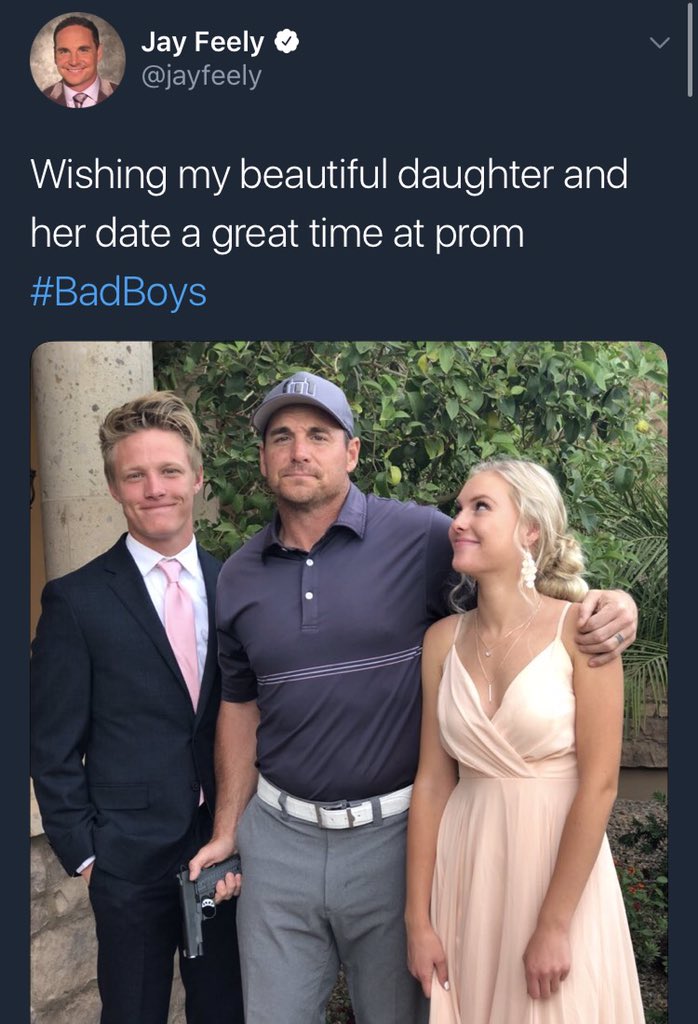The image size is (698, 1024).
Task: Open the #BadBoys hashtag link
Action: (x=118, y=291)
